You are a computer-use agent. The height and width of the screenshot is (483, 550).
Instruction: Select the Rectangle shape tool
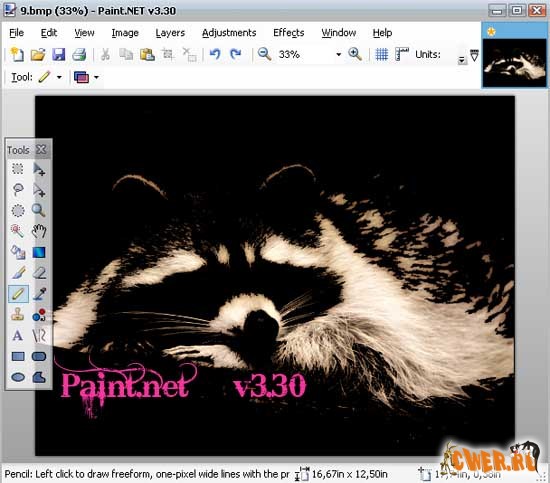(x=18, y=357)
